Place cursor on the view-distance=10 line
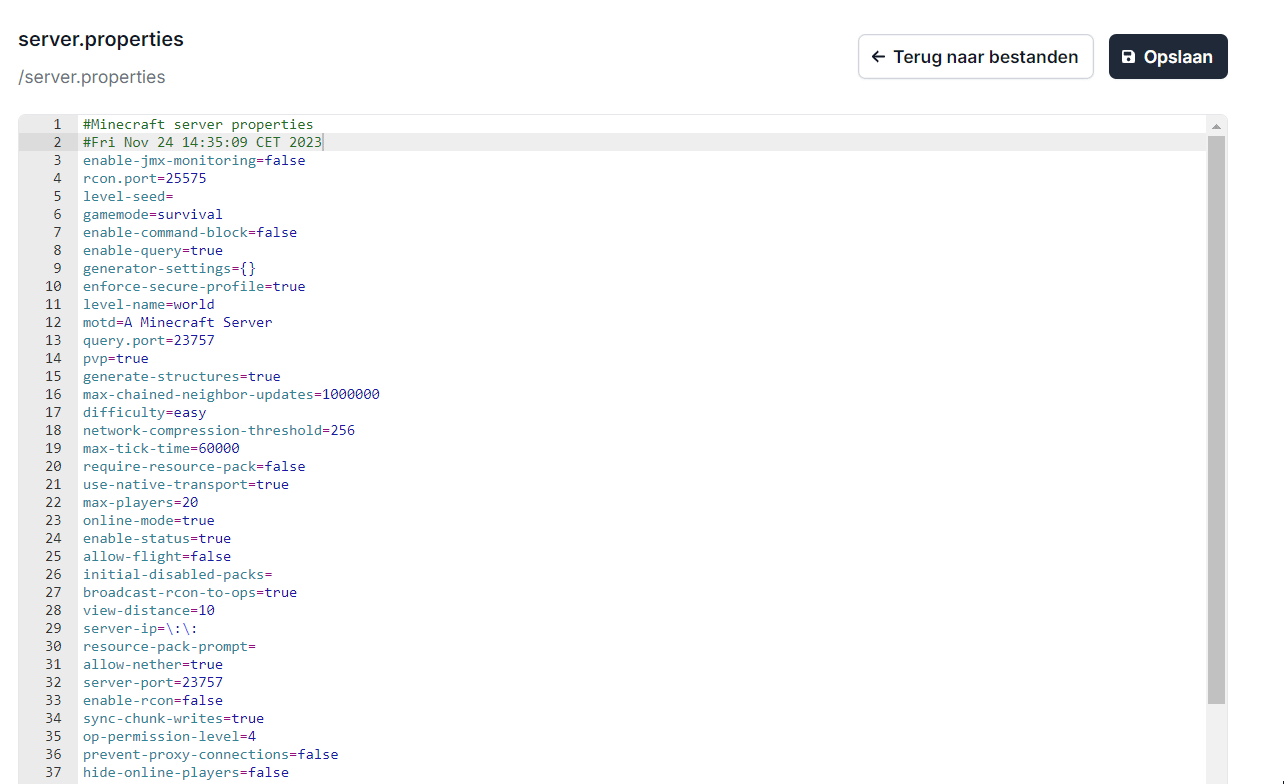 148,610
